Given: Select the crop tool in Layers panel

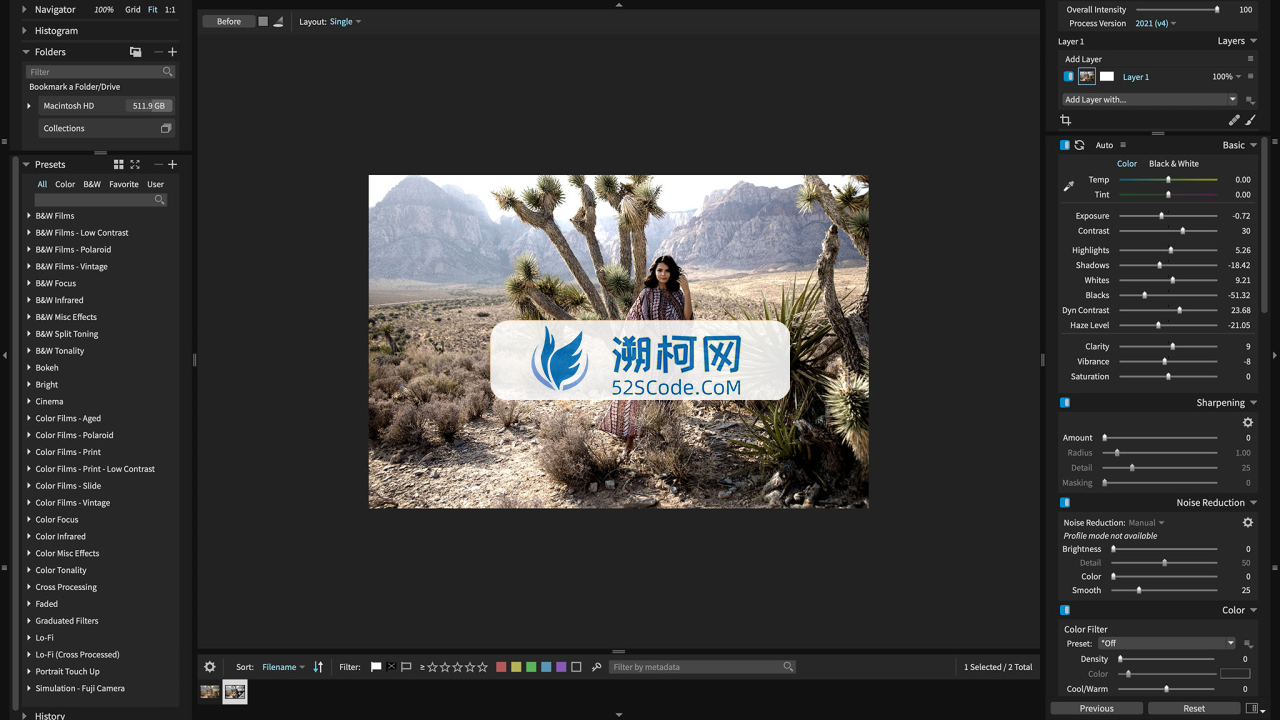Looking at the screenshot, I should (x=1065, y=120).
